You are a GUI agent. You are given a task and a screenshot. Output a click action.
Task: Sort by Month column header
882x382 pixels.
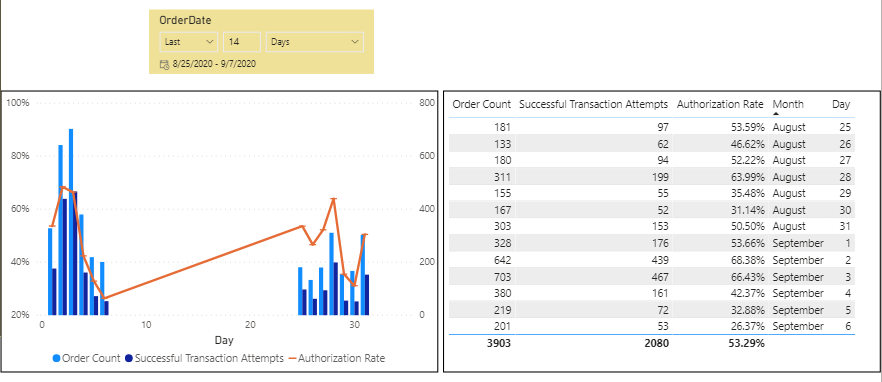[788, 104]
